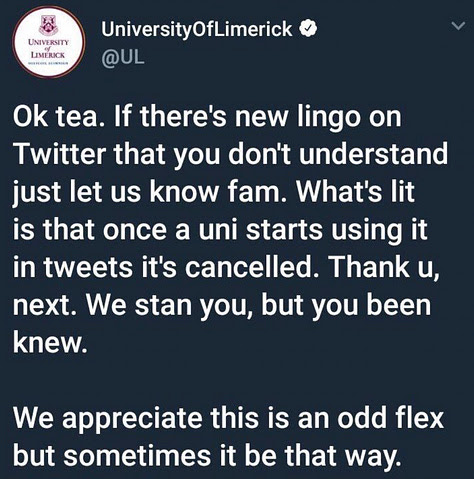Expand the tweet options chevron

pyautogui.click(x=458, y=26)
